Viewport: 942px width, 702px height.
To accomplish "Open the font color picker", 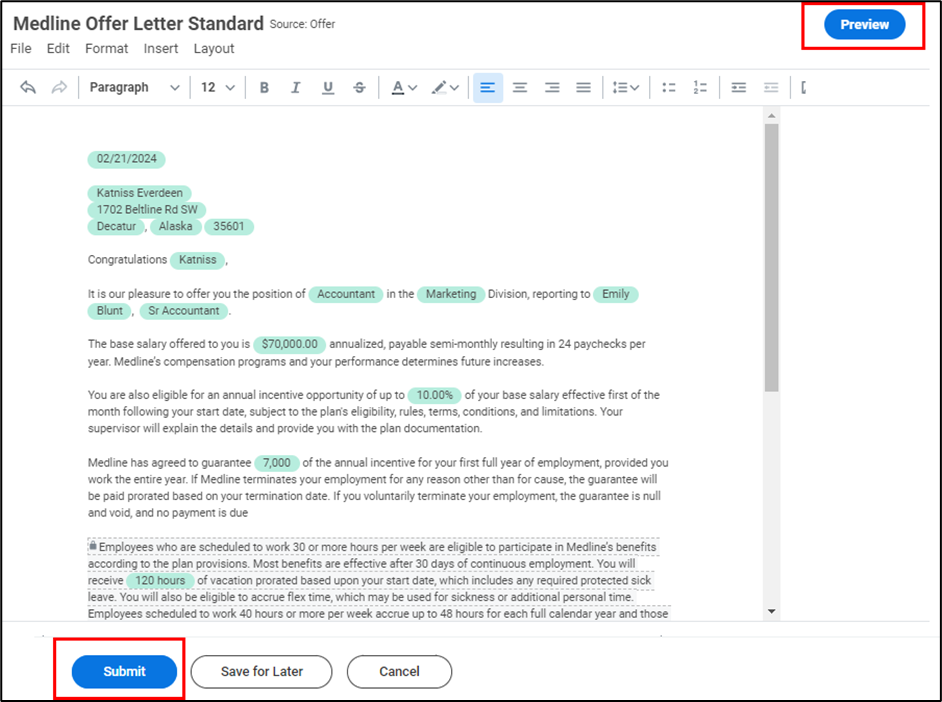I will click(404, 88).
